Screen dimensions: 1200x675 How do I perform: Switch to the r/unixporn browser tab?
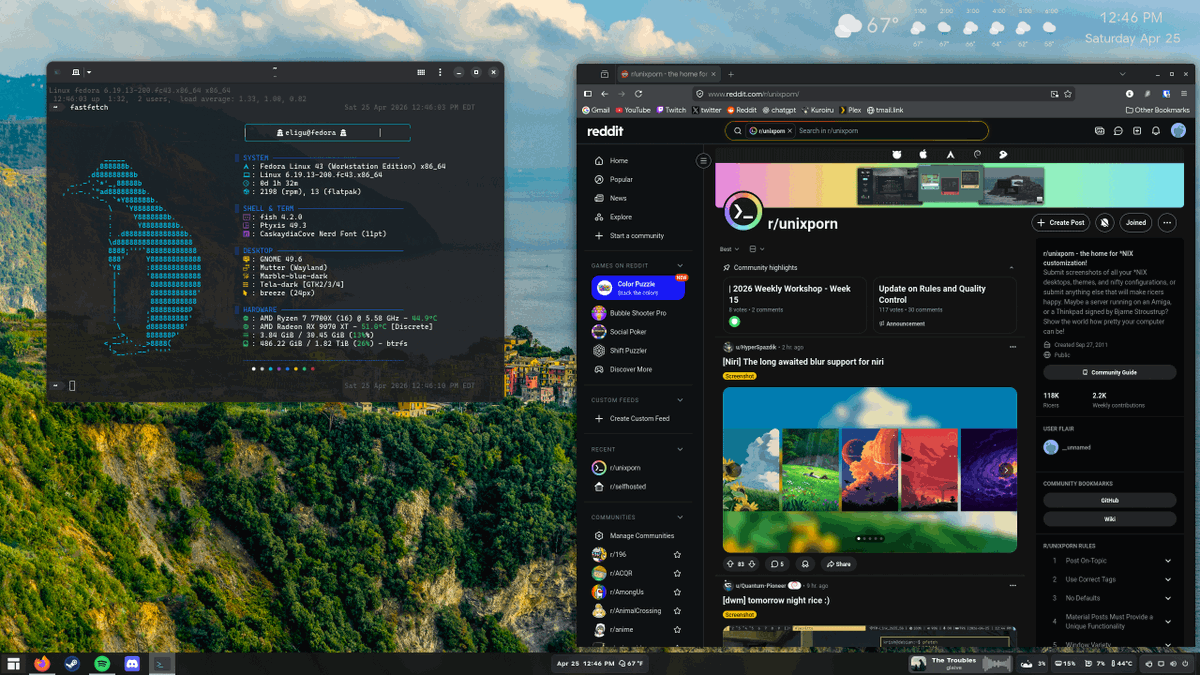pos(665,73)
